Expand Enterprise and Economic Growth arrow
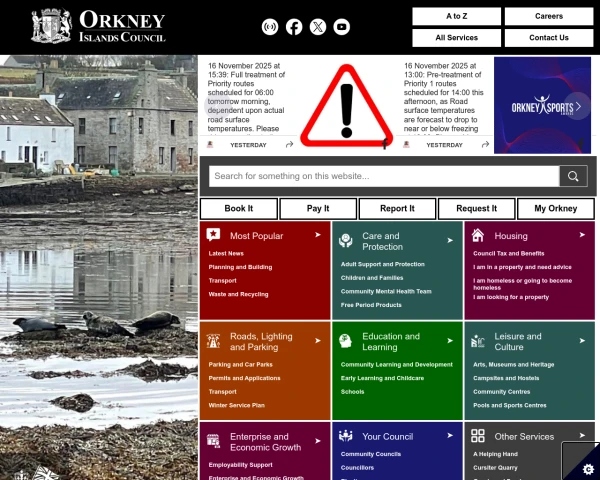This screenshot has height=480, width=600. pos(318,441)
